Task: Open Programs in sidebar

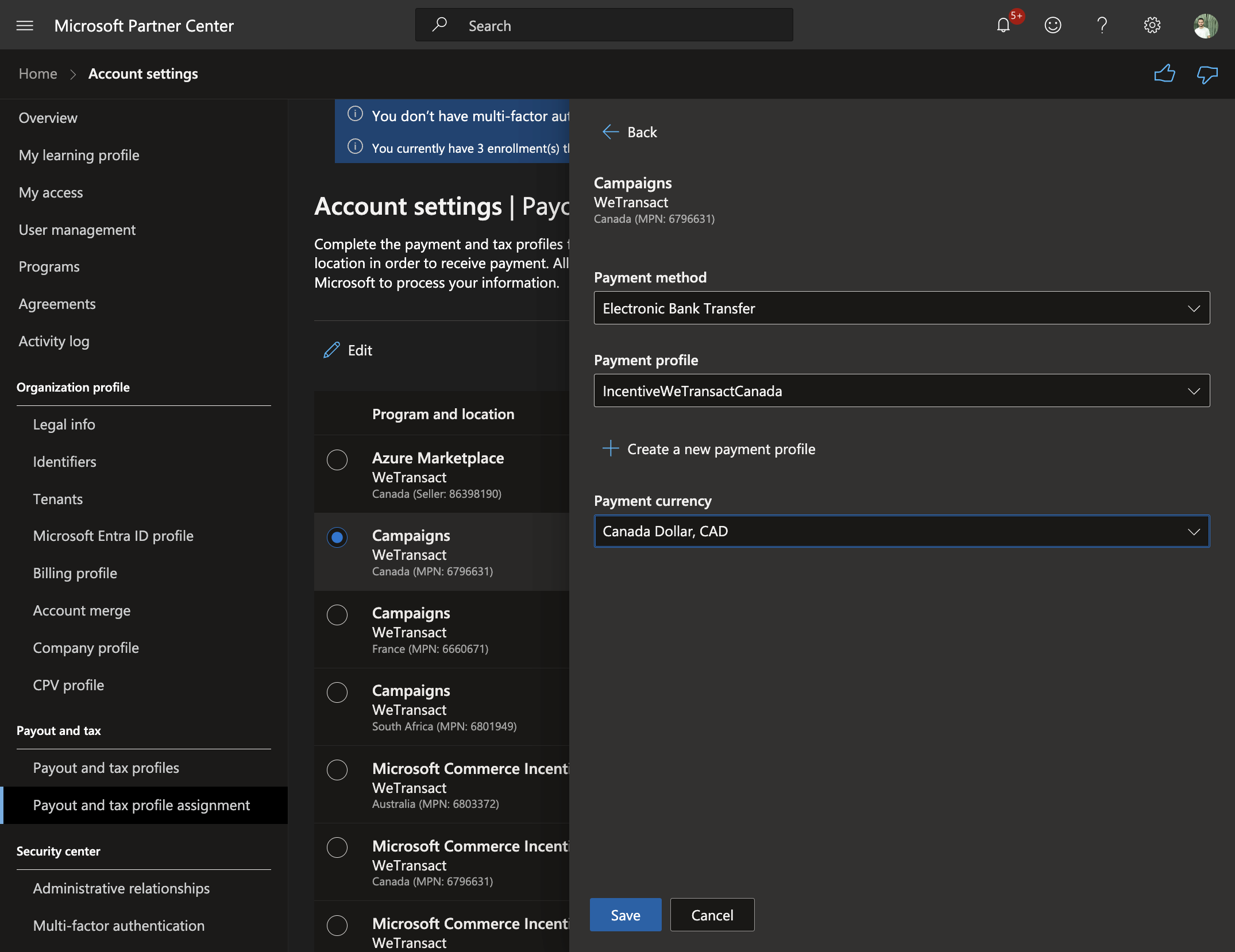Action: pos(49,266)
